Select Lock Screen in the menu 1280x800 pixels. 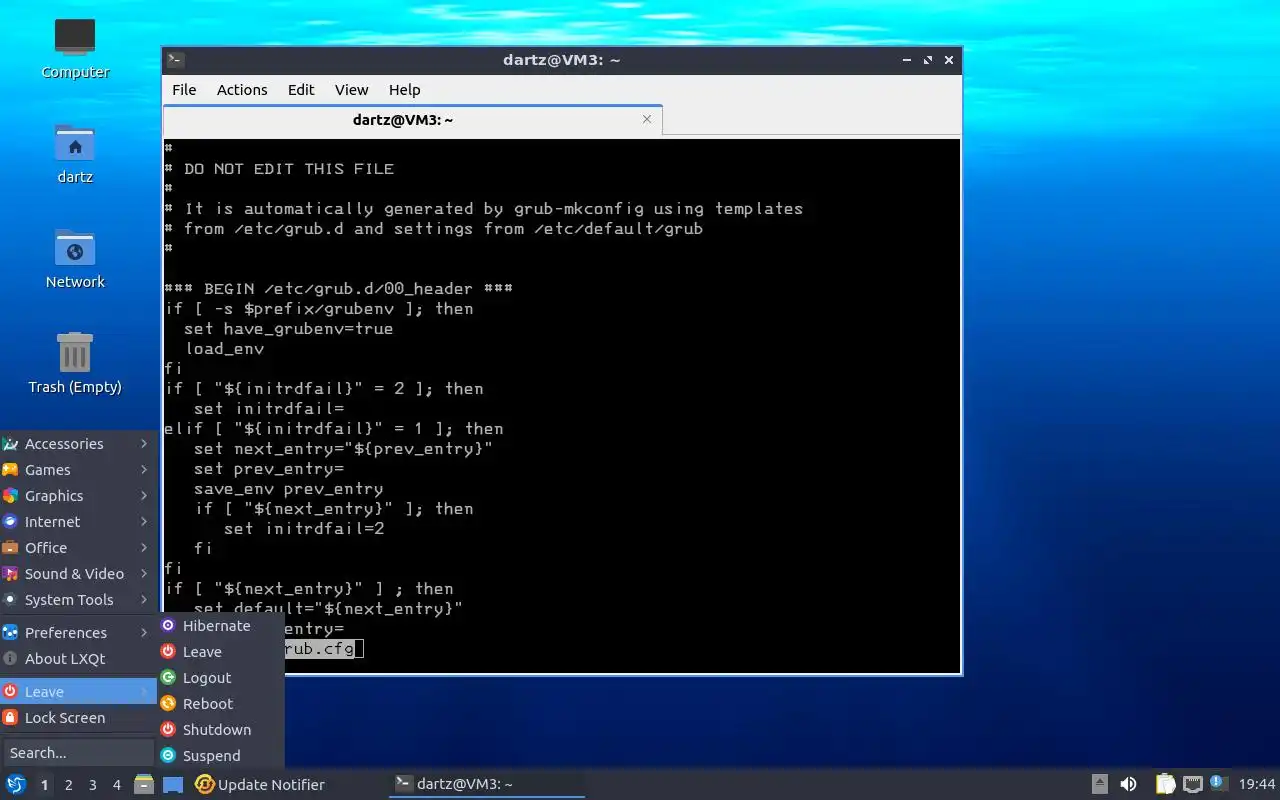[77, 718]
